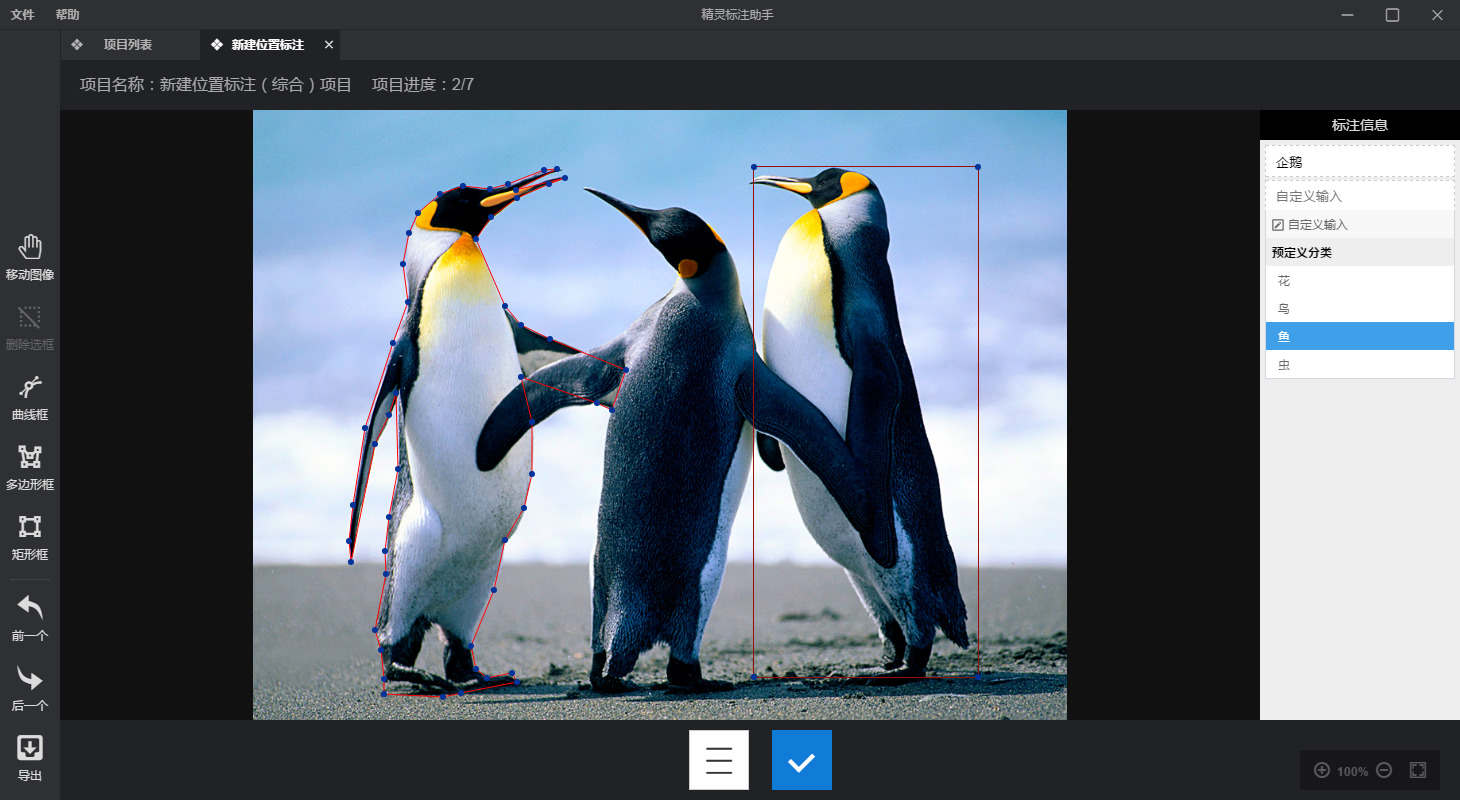Go to previous image with 前一个
Image resolution: width=1460 pixels, height=800 pixels.
[x=30, y=617]
